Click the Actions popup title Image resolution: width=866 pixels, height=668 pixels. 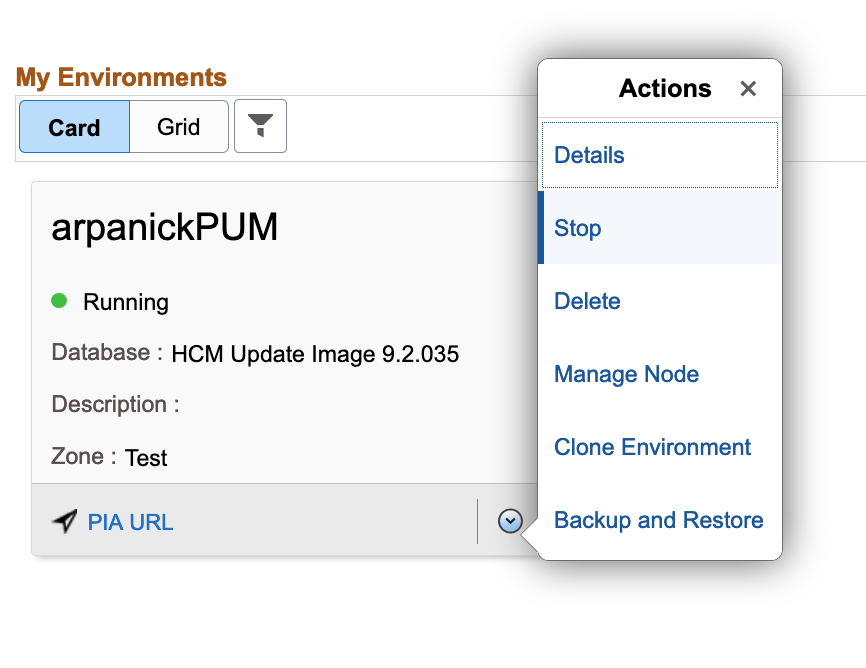tap(665, 89)
